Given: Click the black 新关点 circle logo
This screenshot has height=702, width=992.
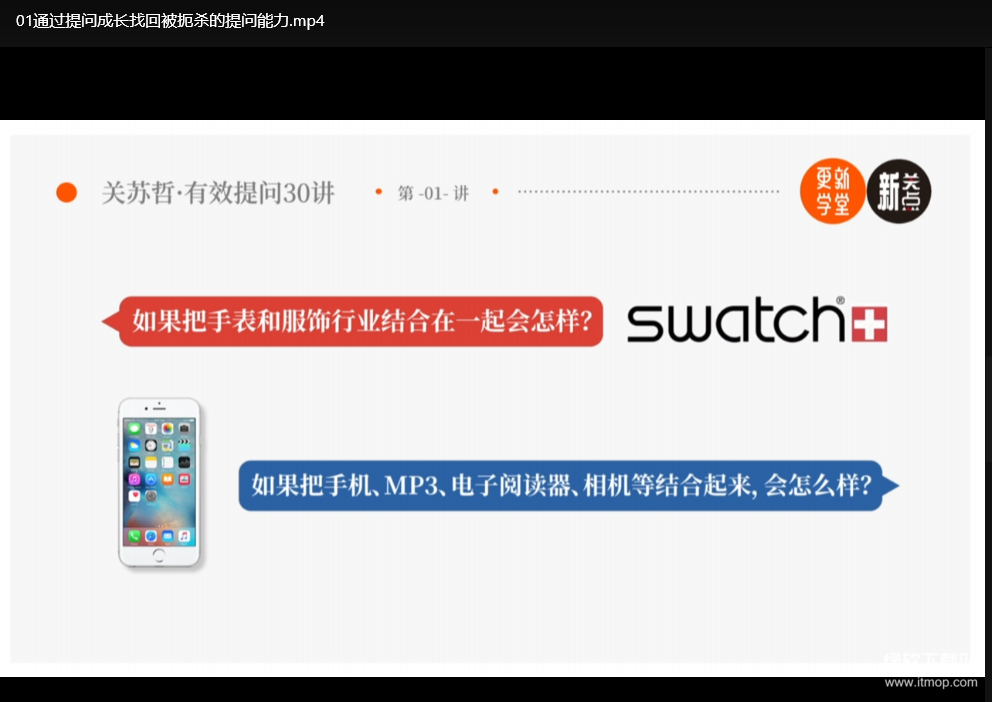Looking at the screenshot, I should pos(898,191).
